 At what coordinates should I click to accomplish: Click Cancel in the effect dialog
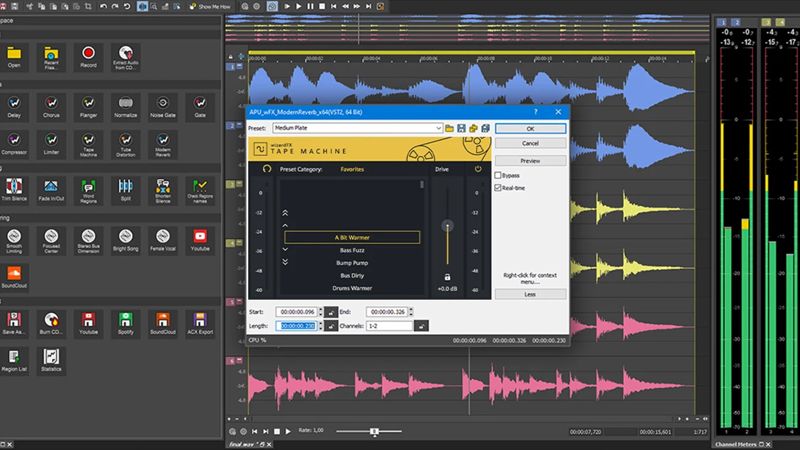coord(530,143)
